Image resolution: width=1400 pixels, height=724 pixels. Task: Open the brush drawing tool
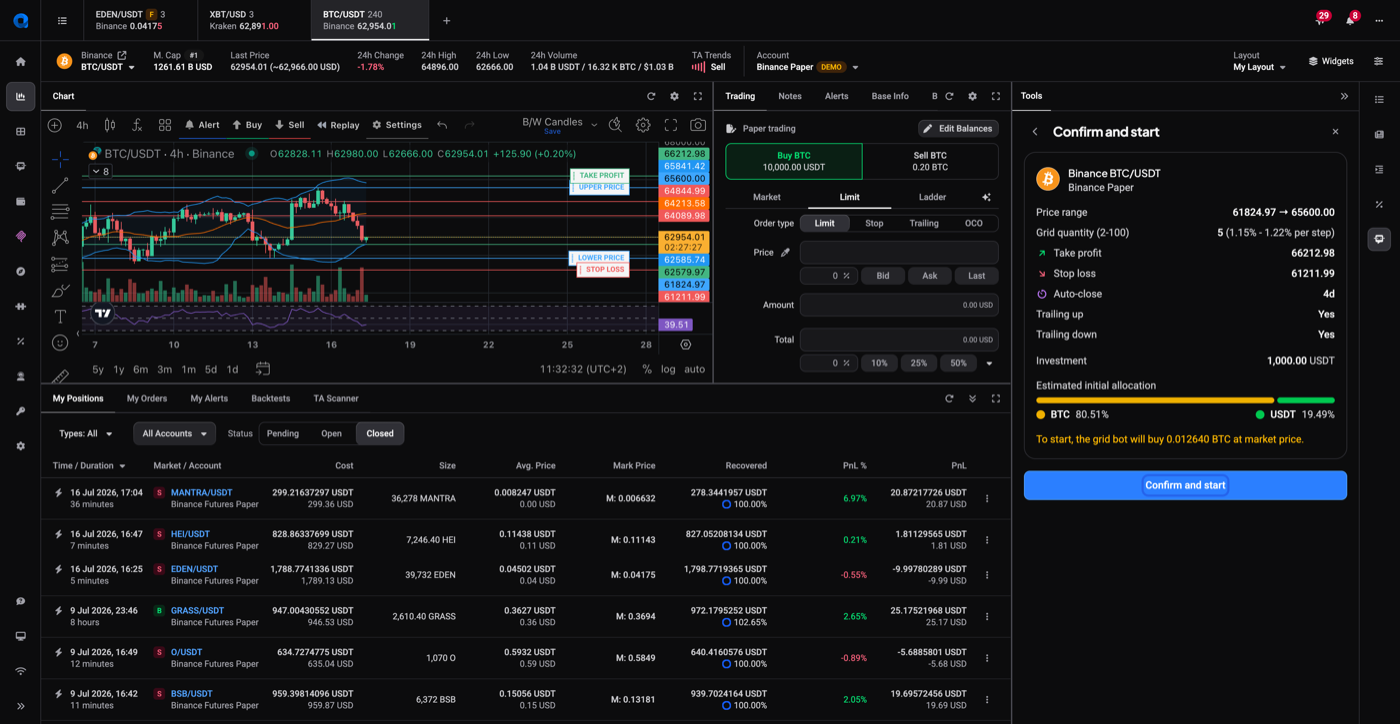(x=60, y=290)
